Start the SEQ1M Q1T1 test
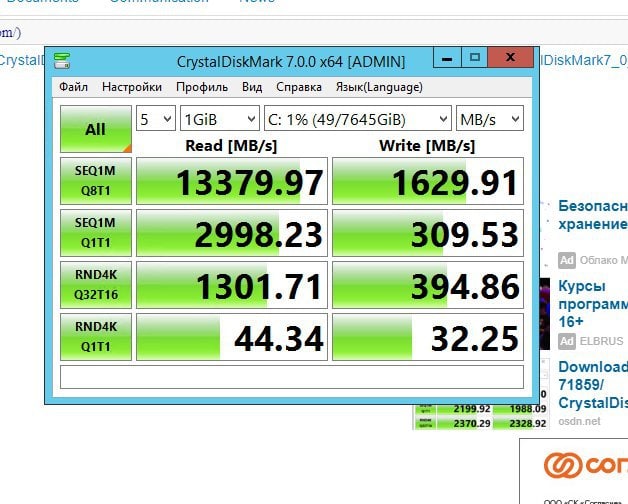The height and width of the screenshot is (504, 628). 96,233
